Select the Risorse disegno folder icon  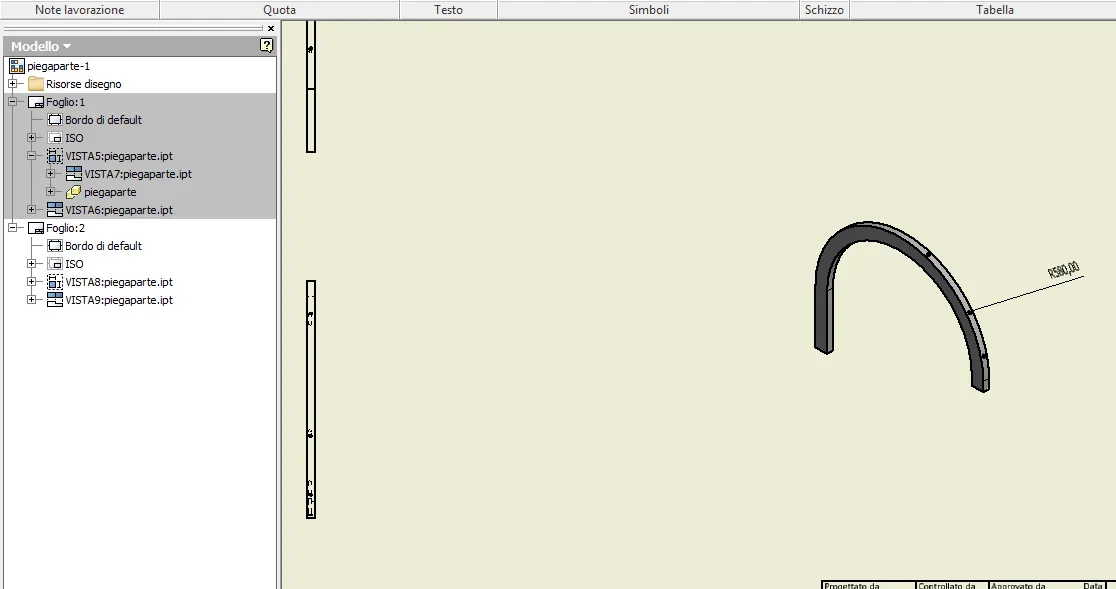coord(36,84)
